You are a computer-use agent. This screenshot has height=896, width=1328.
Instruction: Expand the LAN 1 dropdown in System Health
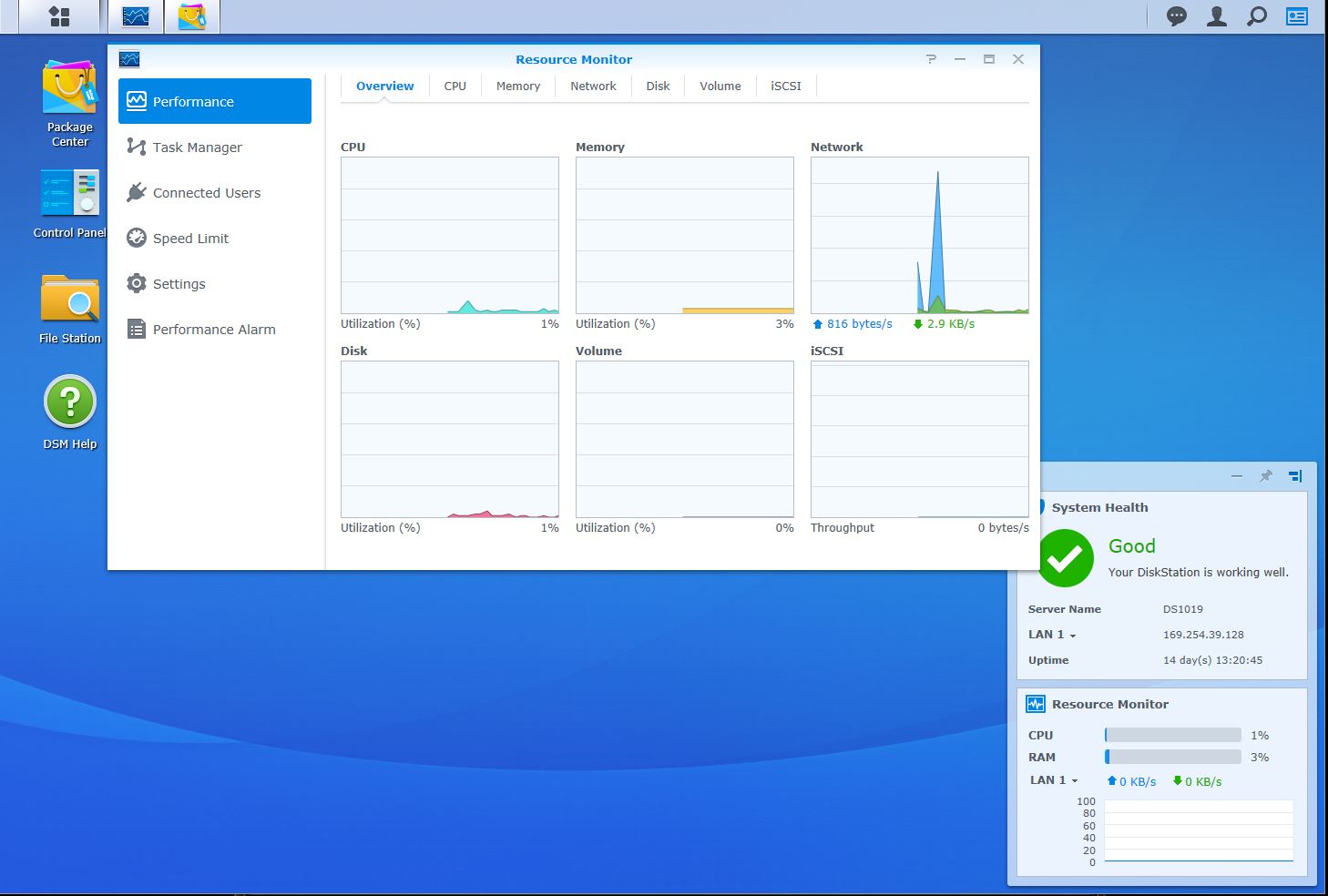click(1054, 635)
